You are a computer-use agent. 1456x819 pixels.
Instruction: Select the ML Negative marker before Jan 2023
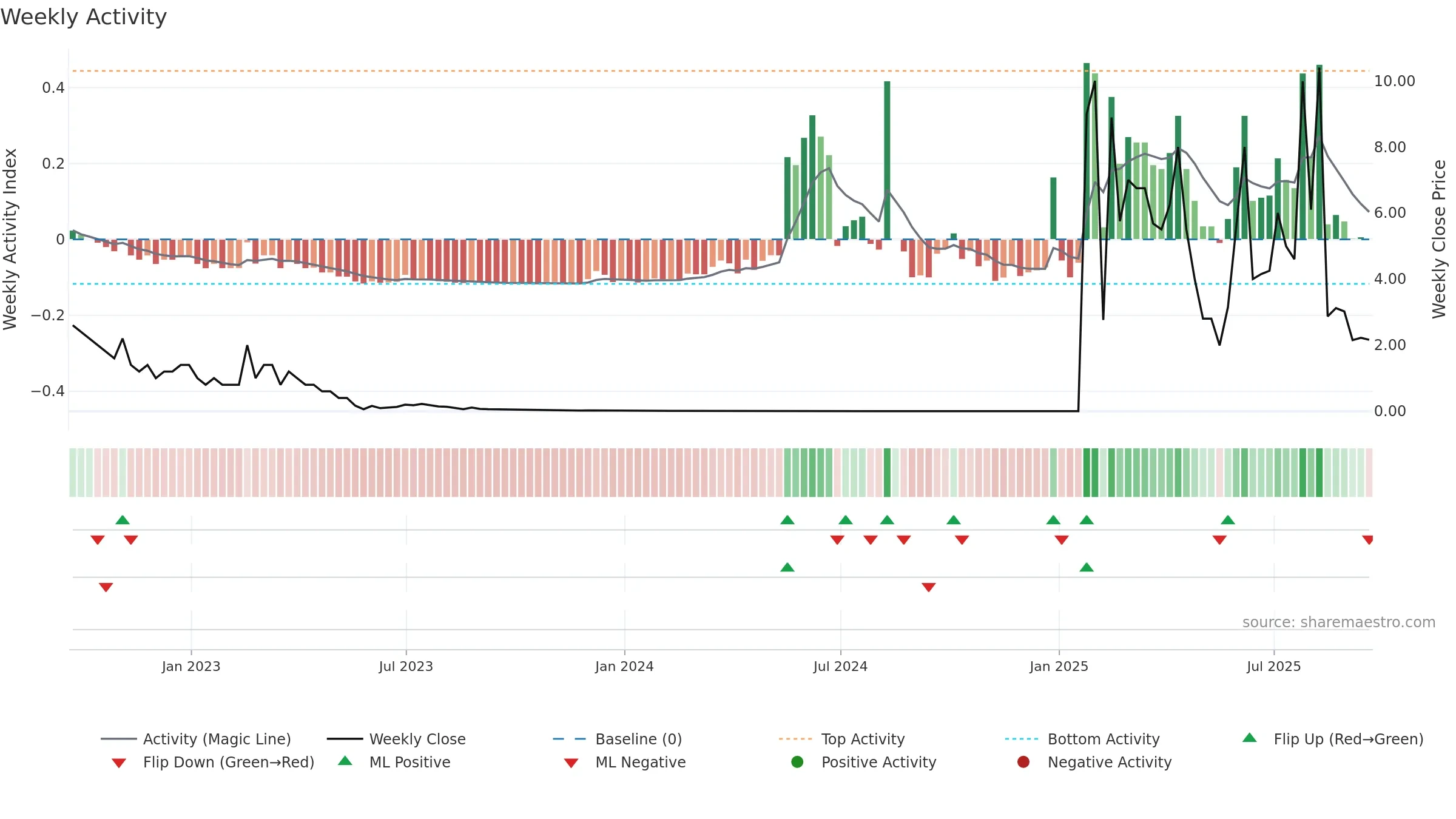click(106, 587)
